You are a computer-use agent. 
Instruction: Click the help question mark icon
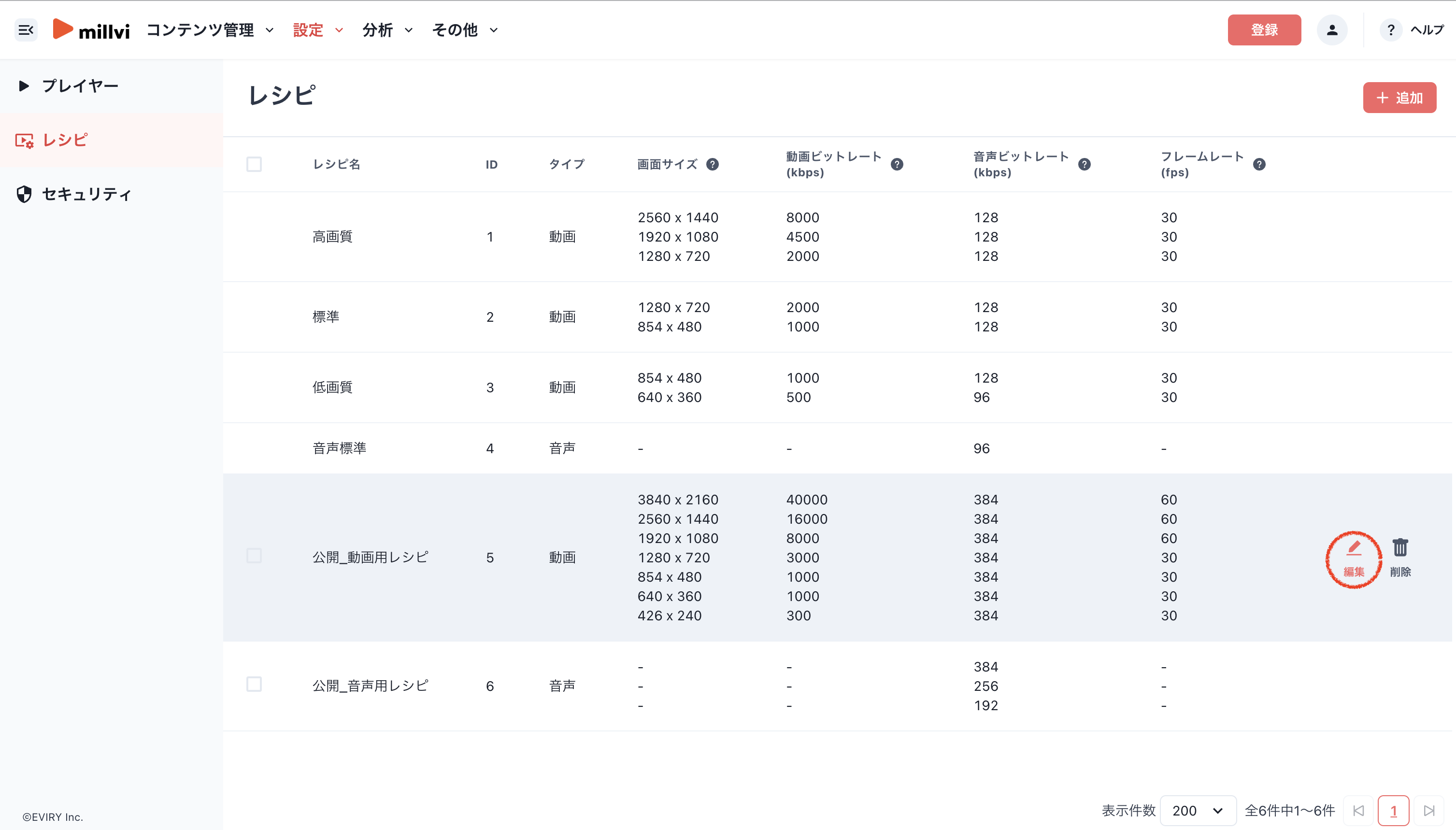(1390, 30)
